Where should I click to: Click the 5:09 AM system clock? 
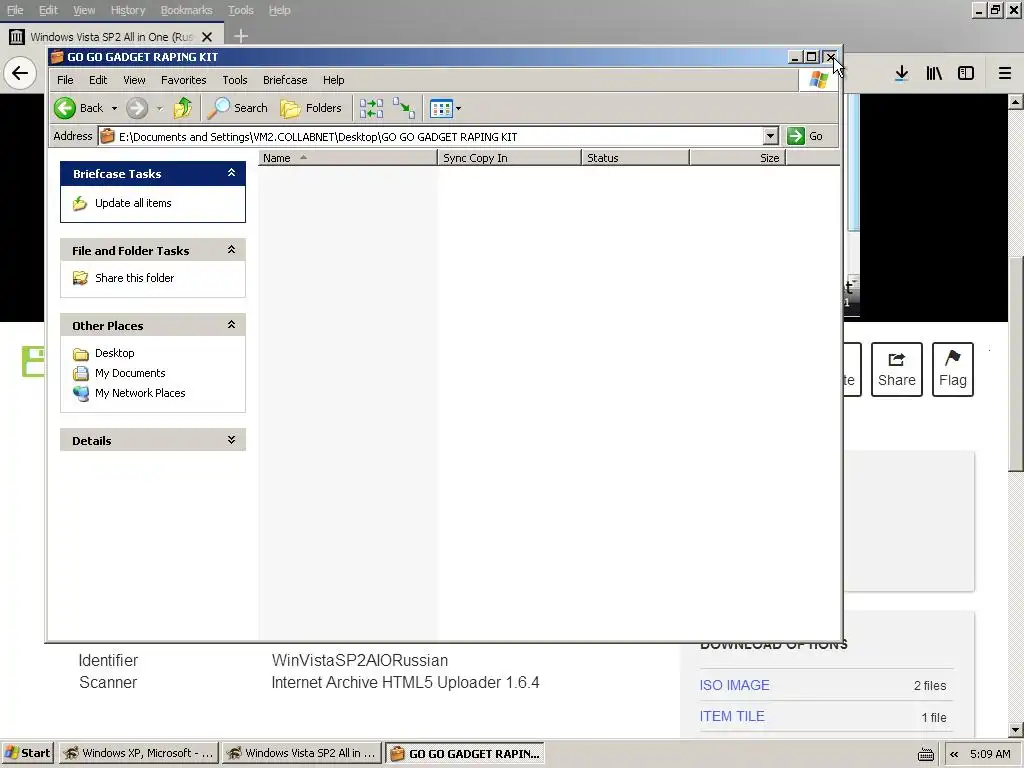tap(990, 754)
